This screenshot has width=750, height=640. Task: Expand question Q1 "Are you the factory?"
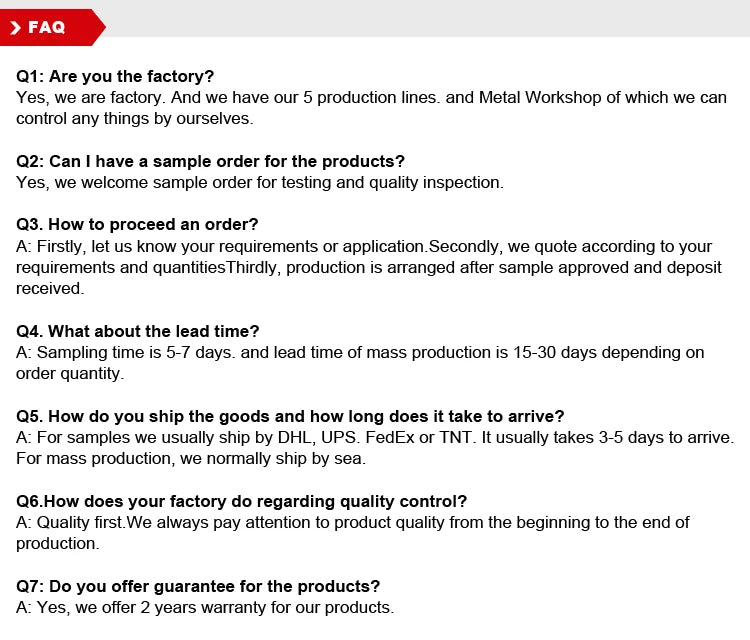[115, 76]
